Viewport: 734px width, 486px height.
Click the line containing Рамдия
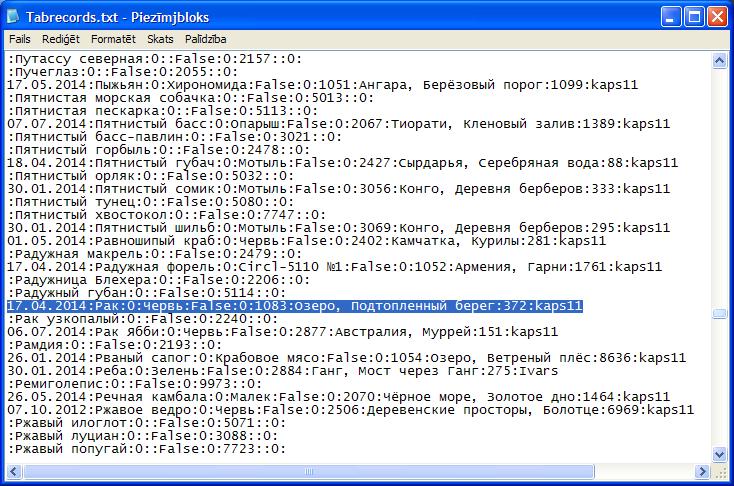click(115, 345)
